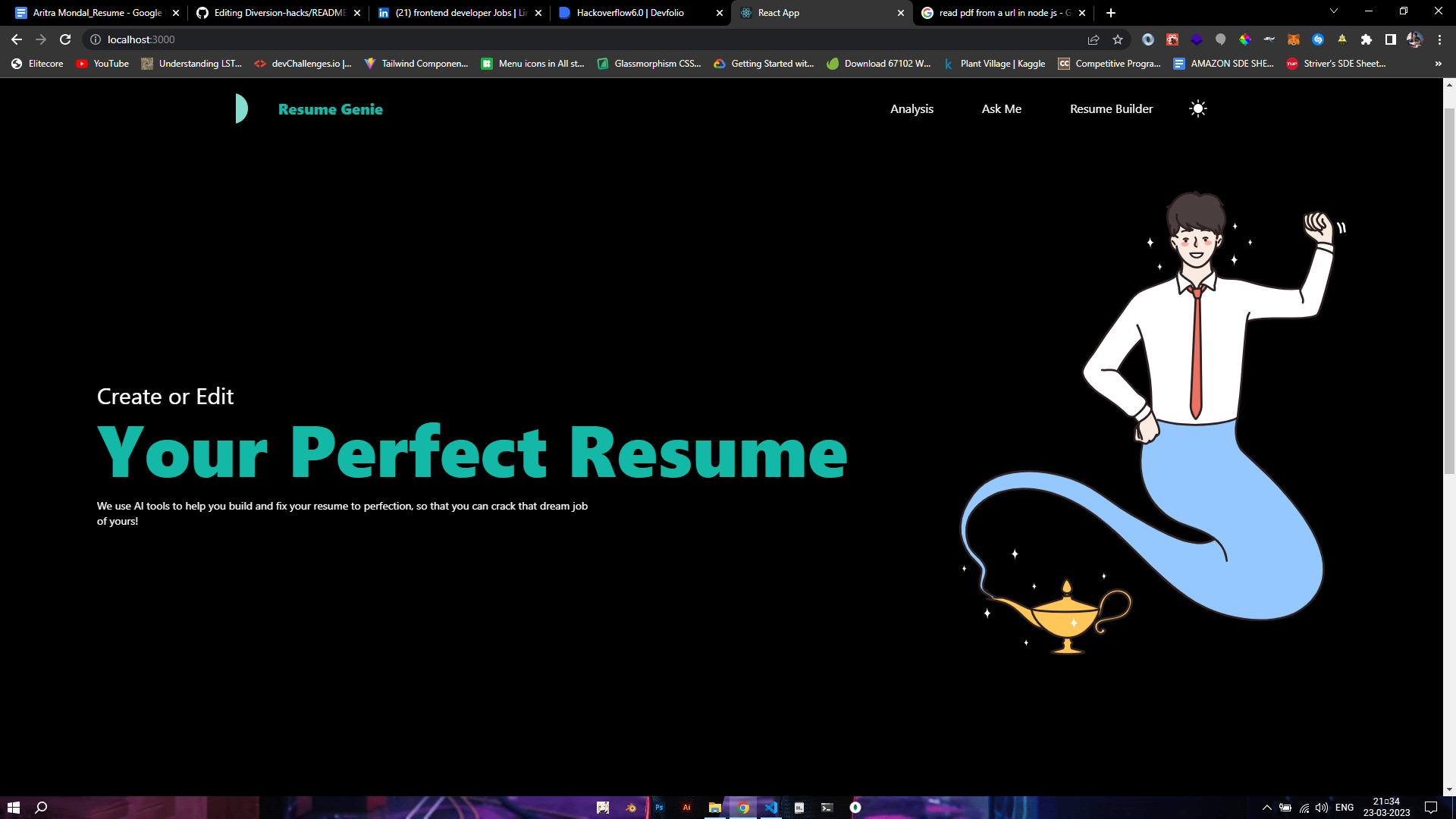Expand hidden icons in the system tray
The height and width of the screenshot is (819, 1456).
[x=1266, y=808]
